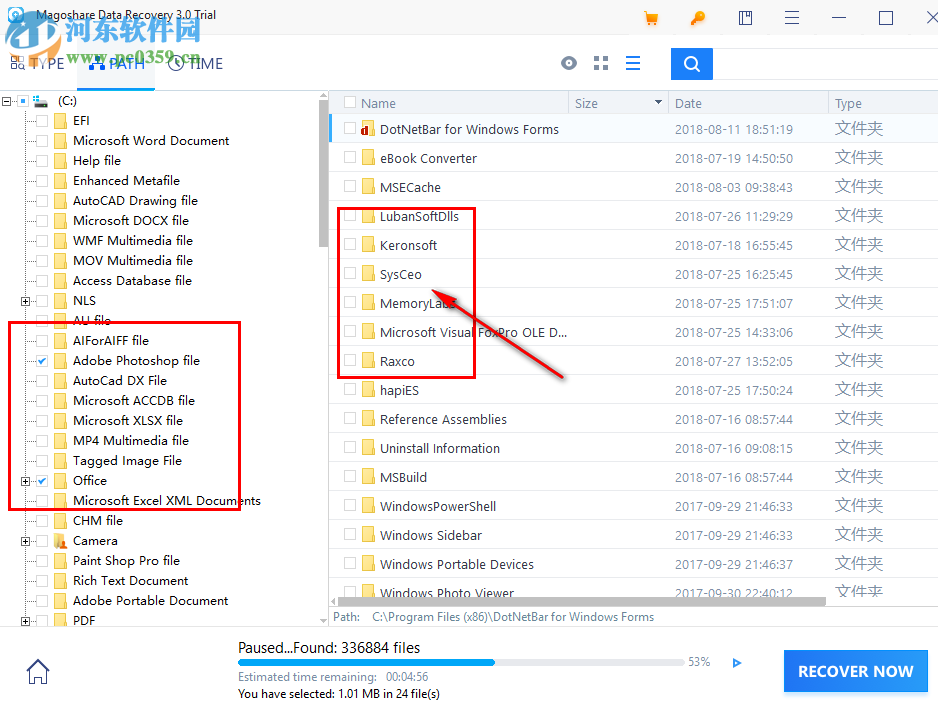
Task: Click the key registration icon
Action: 697,18
